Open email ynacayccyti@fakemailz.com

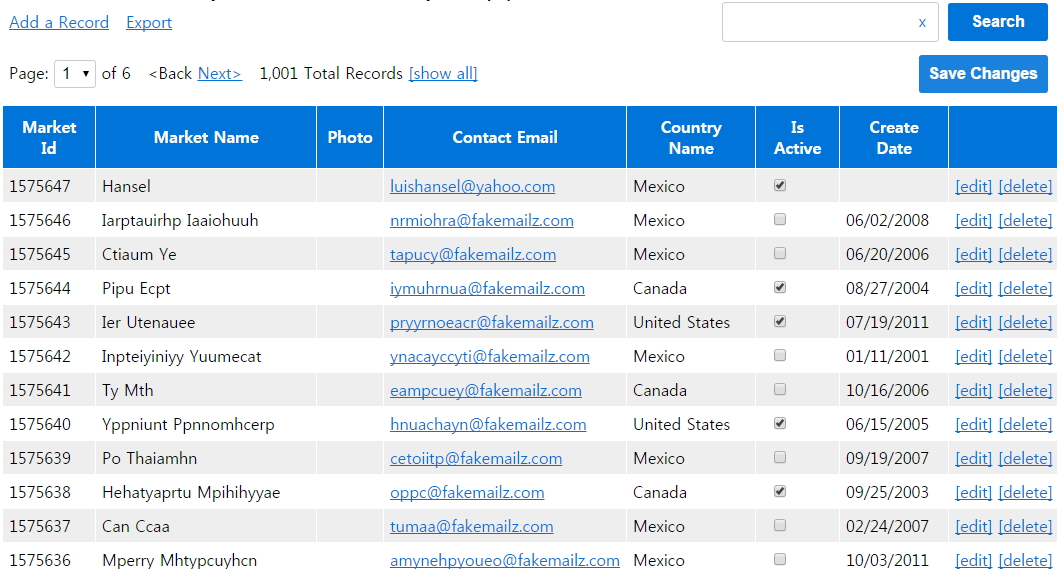click(490, 357)
